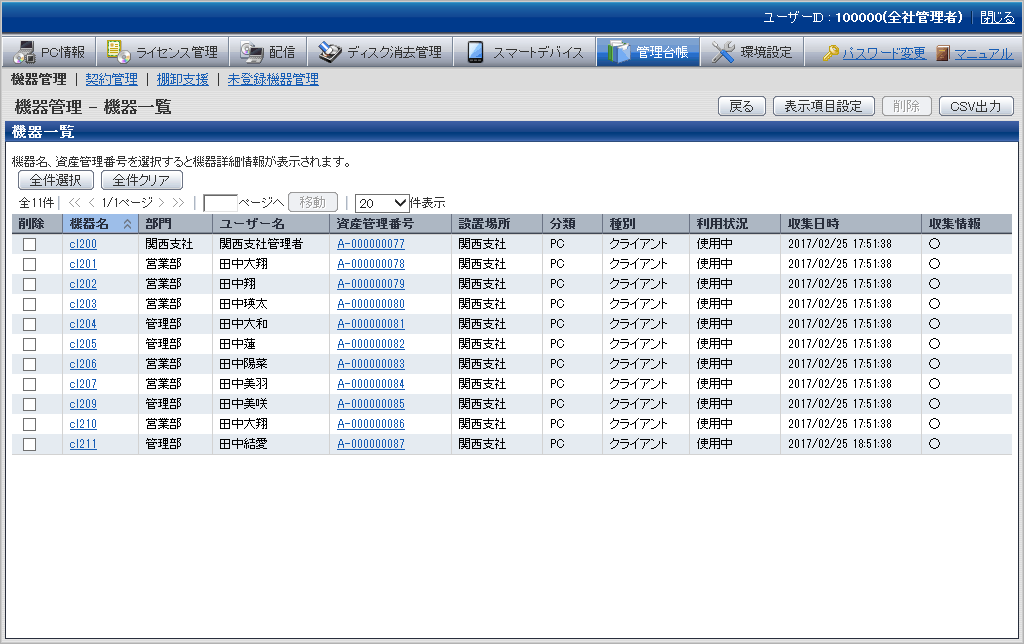Go to the 棚卸支援 submenu
Screen dimensions: 1024x644
(x=182, y=79)
